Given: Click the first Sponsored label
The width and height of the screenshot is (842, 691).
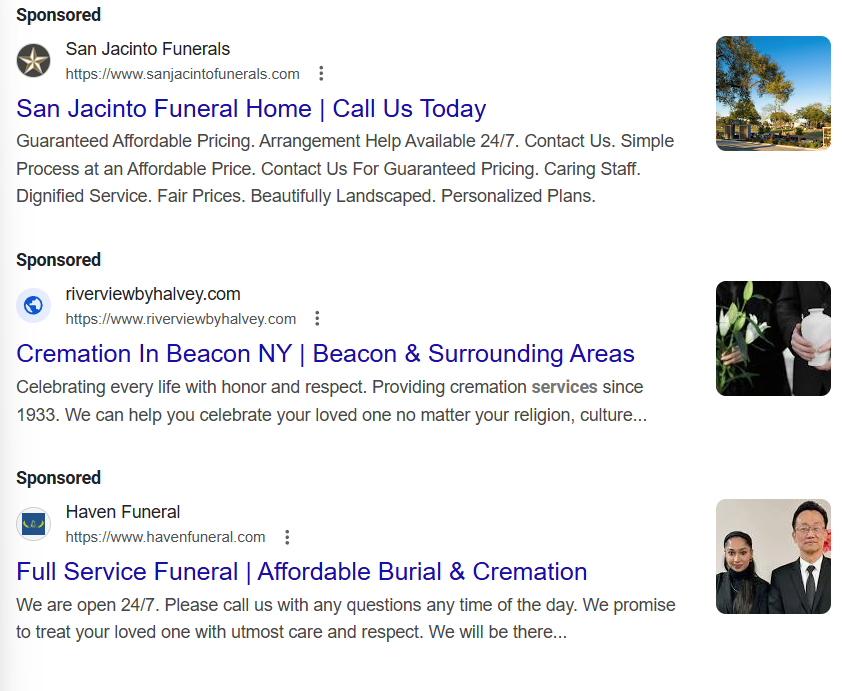Looking at the screenshot, I should tap(58, 15).
